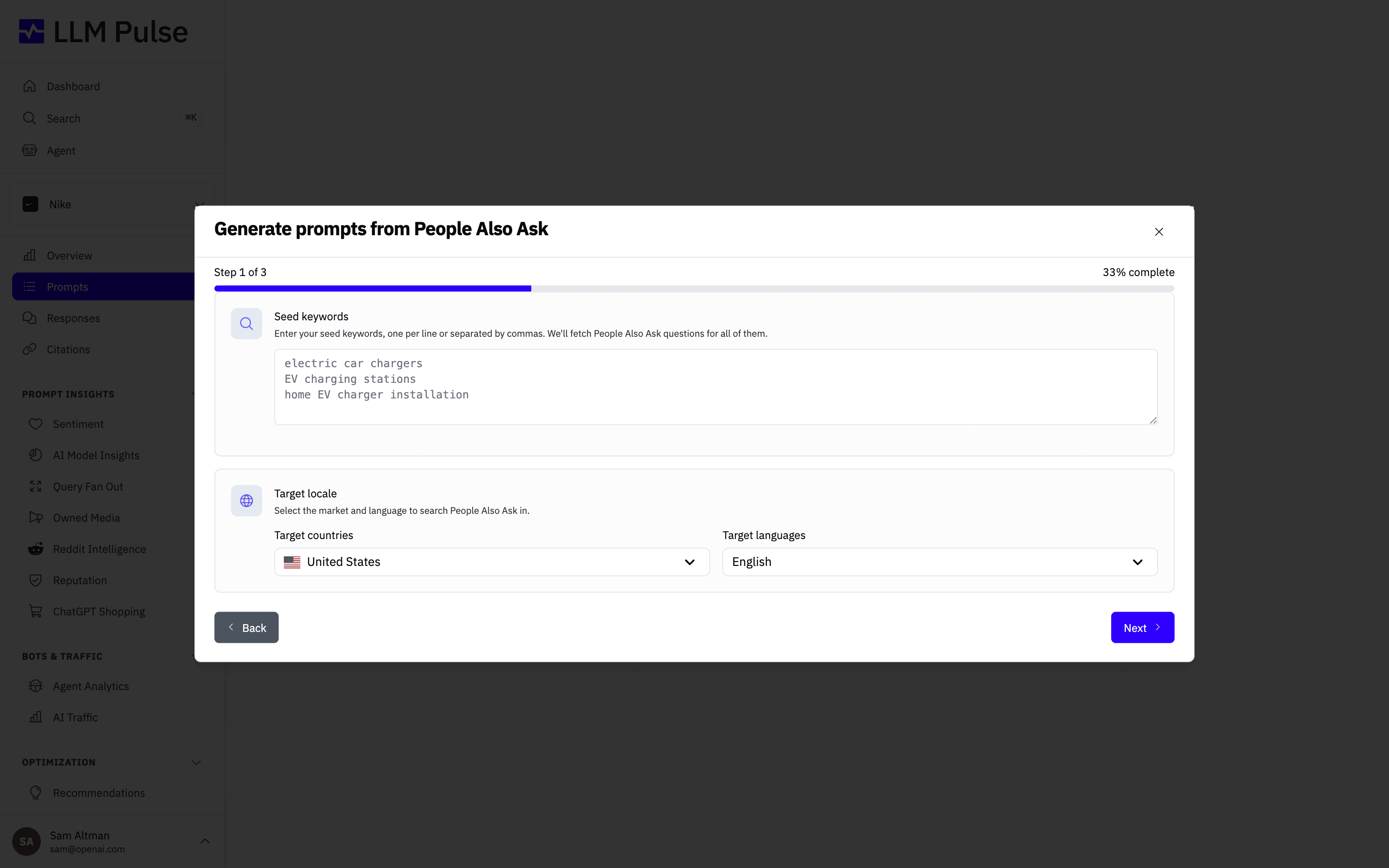Click the Search magnifier icon in sidebar
The image size is (1389, 868).
(30, 118)
